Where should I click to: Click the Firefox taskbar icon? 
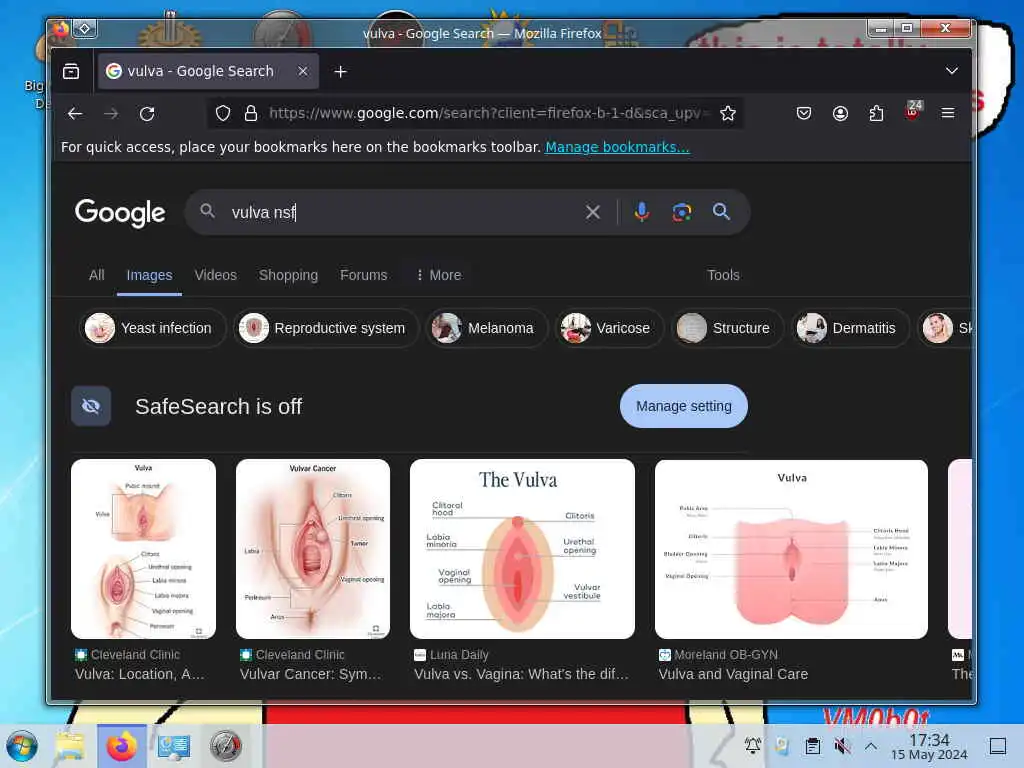(x=121, y=746)
